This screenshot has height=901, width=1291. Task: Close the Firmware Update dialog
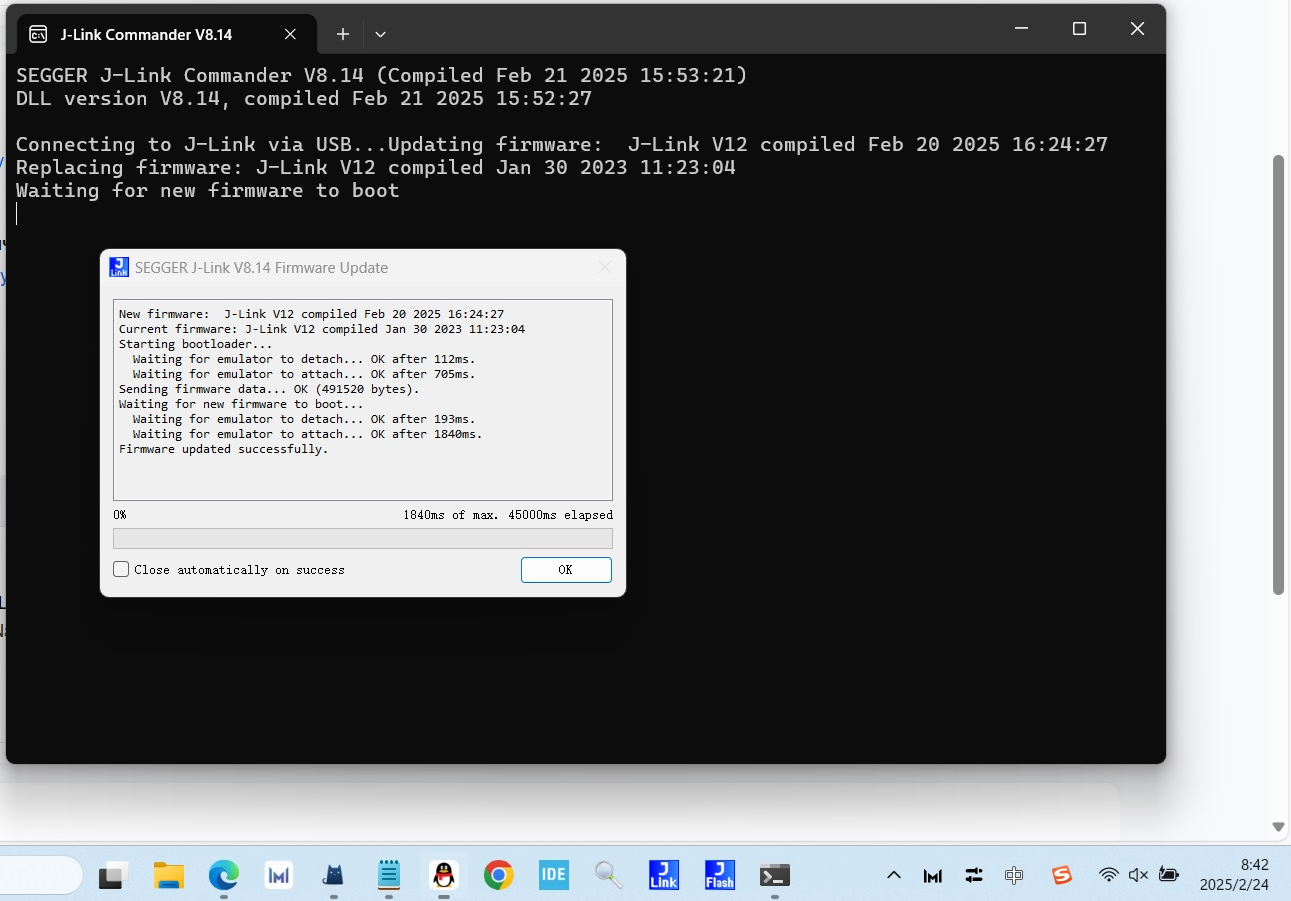pos(604,268)
